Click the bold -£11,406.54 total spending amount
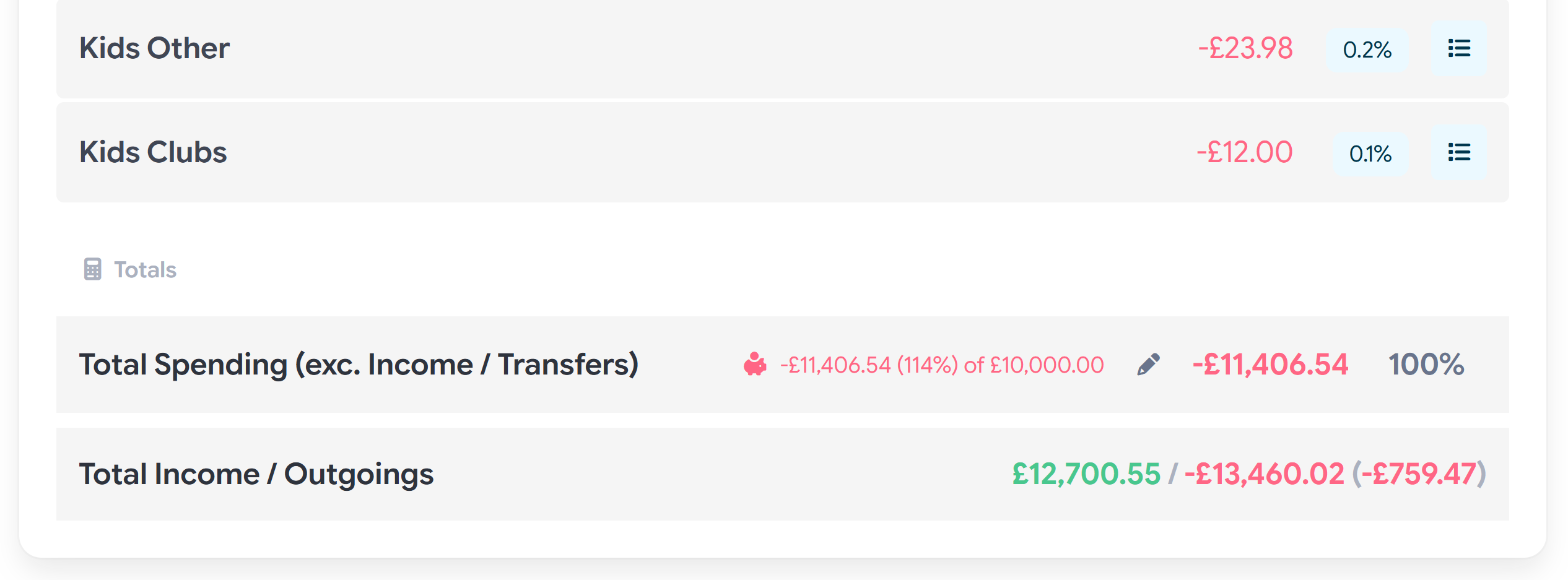The width and height of the screenshot is (1568, 580). pos(1270,364)
